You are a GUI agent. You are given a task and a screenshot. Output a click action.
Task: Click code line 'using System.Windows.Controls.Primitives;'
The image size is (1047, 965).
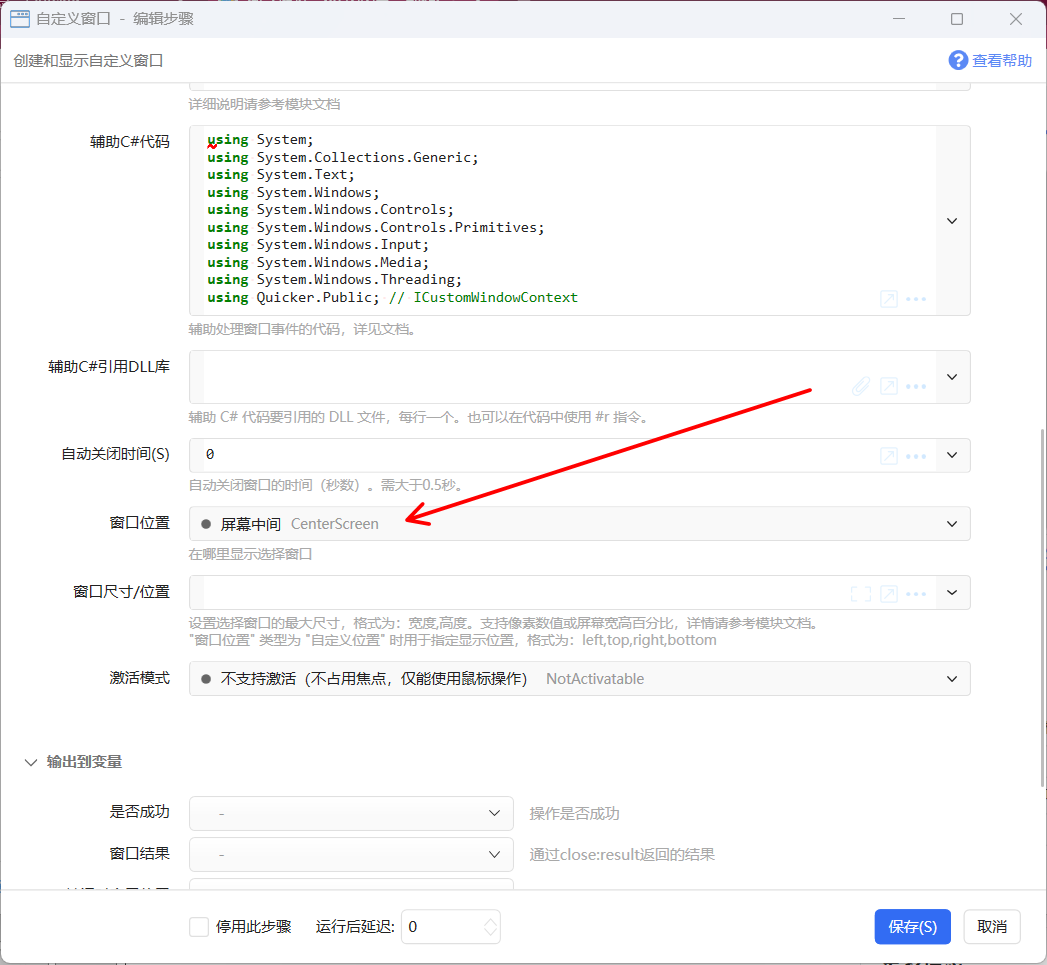pyautogui.click(x=375, y=227)
